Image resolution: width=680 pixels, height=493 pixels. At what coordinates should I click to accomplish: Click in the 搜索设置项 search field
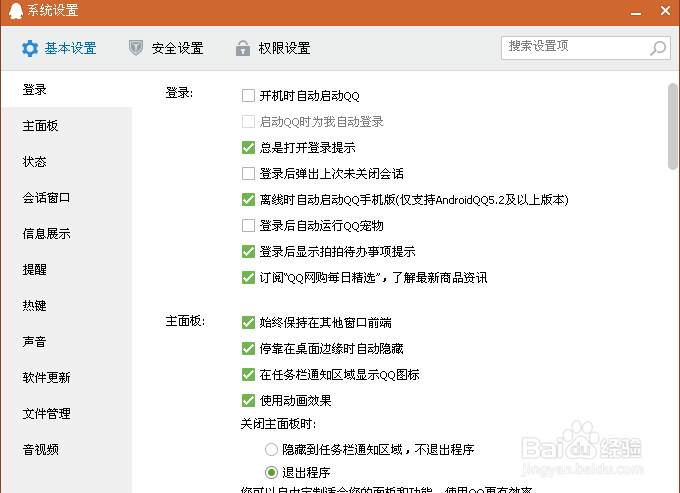pyautogui.click(x=586, y=48)
